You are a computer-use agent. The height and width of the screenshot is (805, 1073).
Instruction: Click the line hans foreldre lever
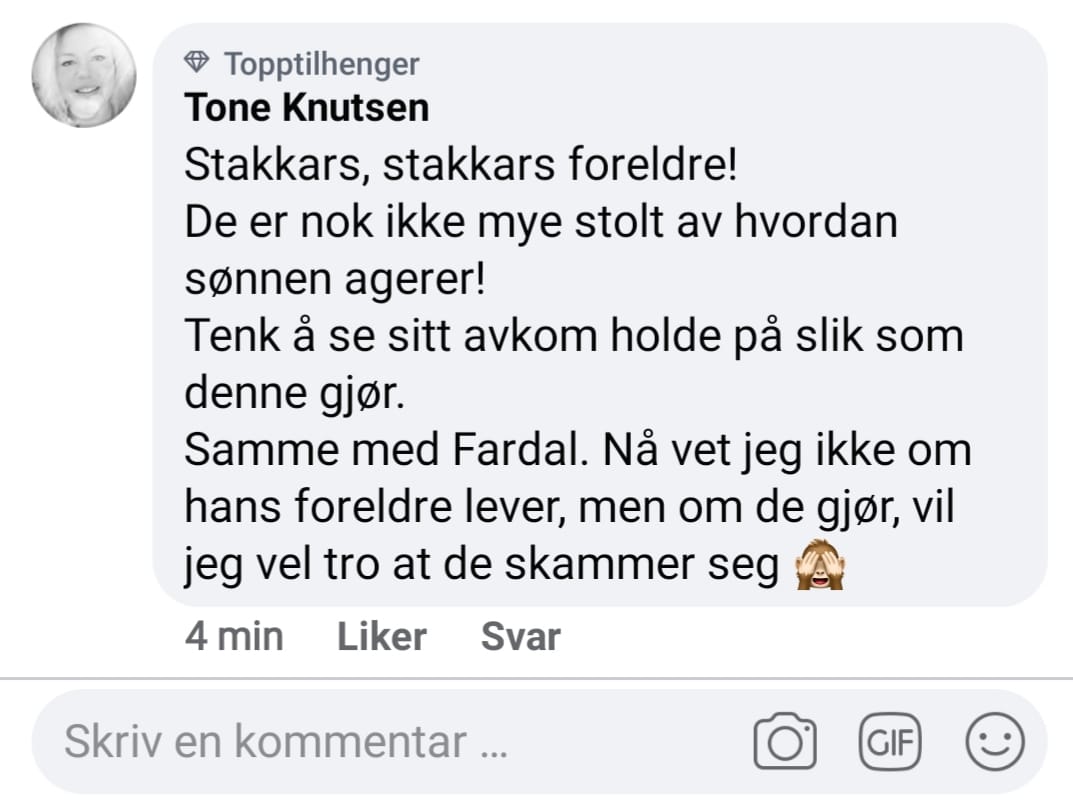pyautogui.click(x=569, y=508)
